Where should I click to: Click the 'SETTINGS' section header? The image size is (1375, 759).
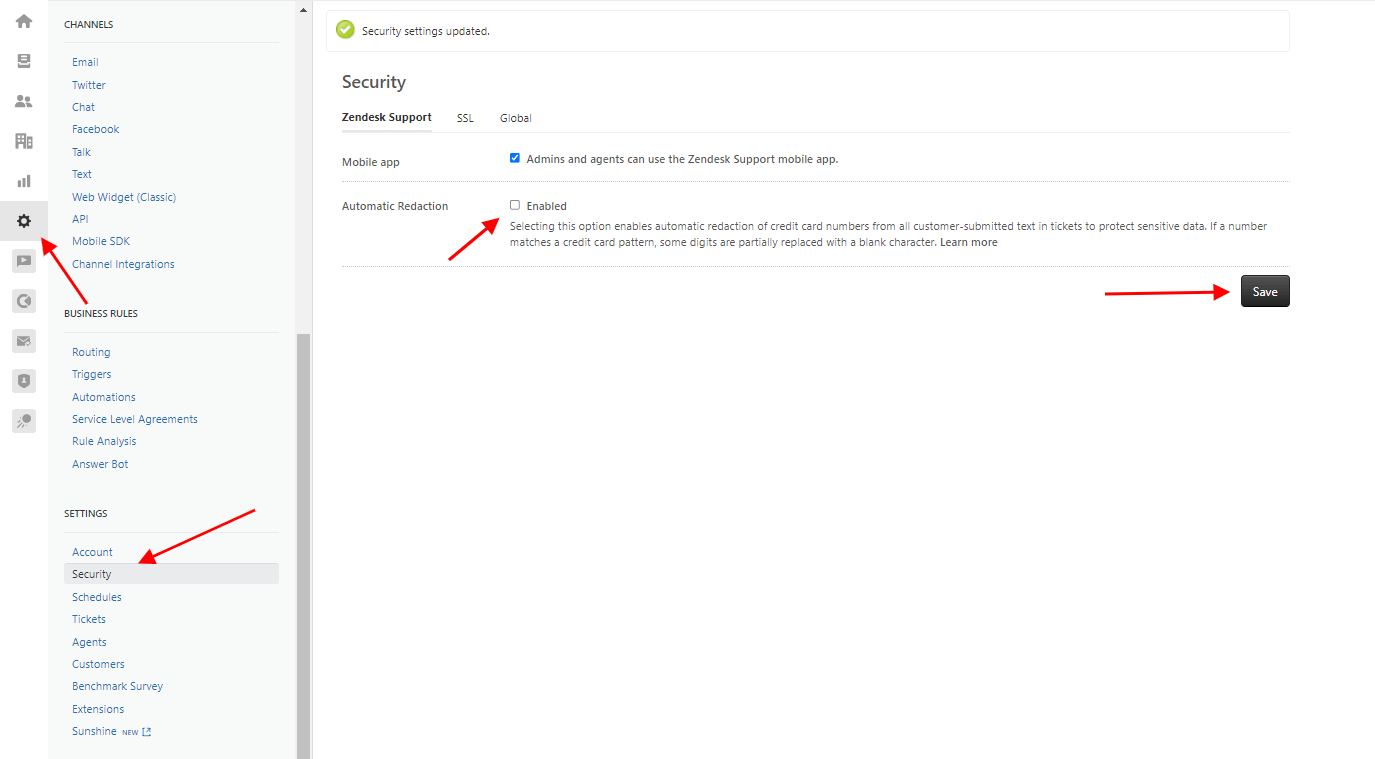pyautogui.click(x=85, y=513)
